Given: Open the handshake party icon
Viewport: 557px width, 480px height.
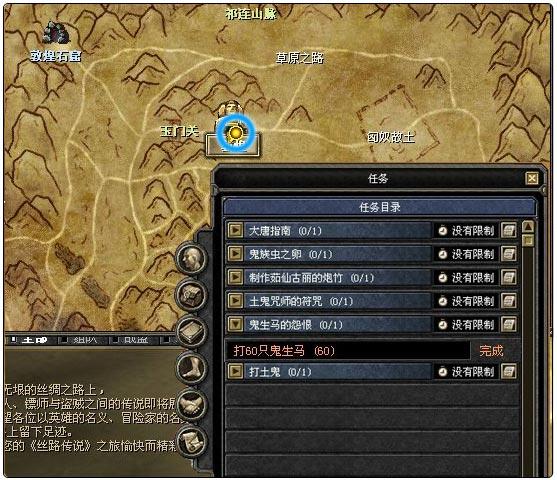Looking at the screenshot, I should click(x=191, y=405).
